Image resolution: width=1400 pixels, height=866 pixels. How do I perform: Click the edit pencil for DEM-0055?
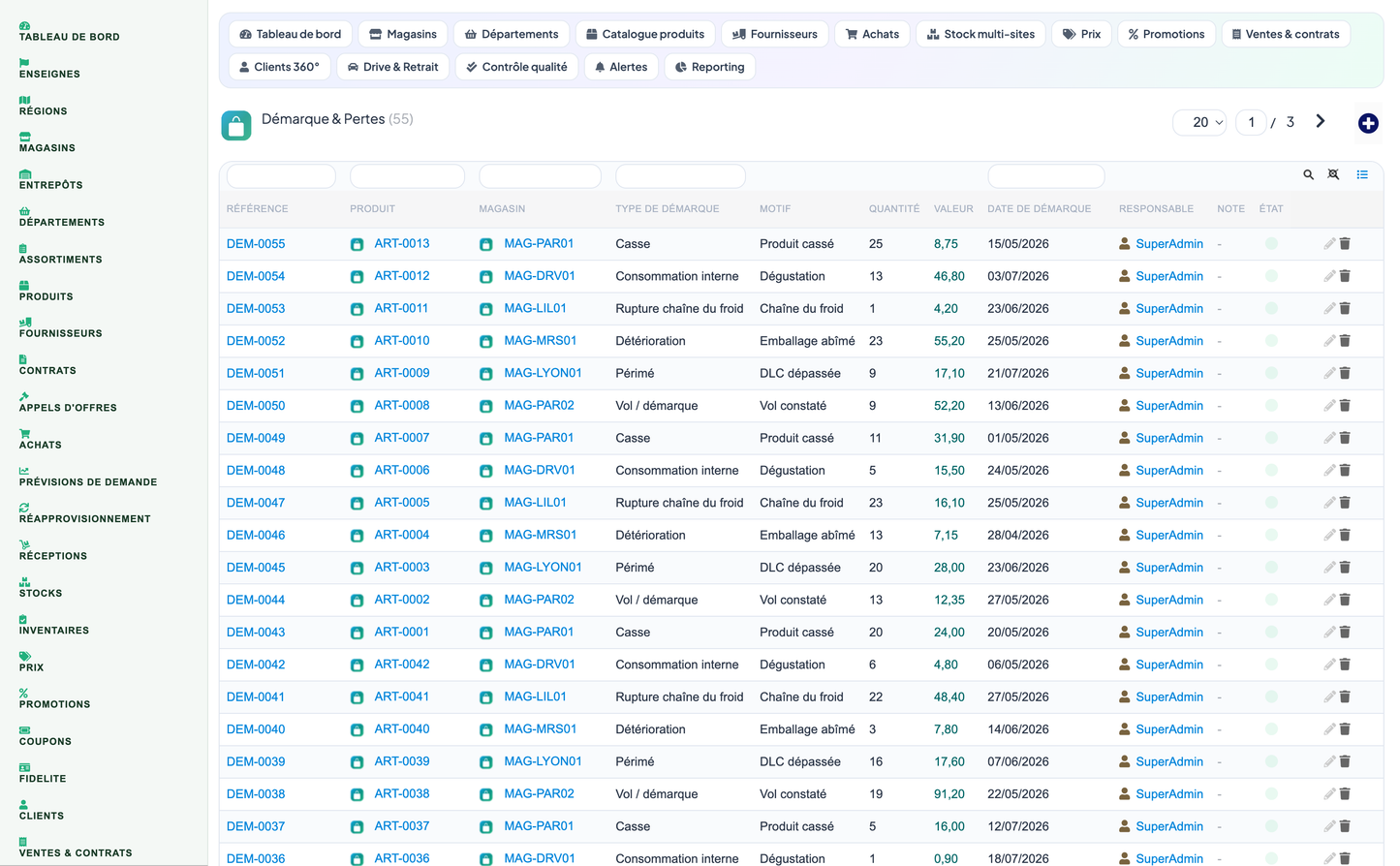1329,244
